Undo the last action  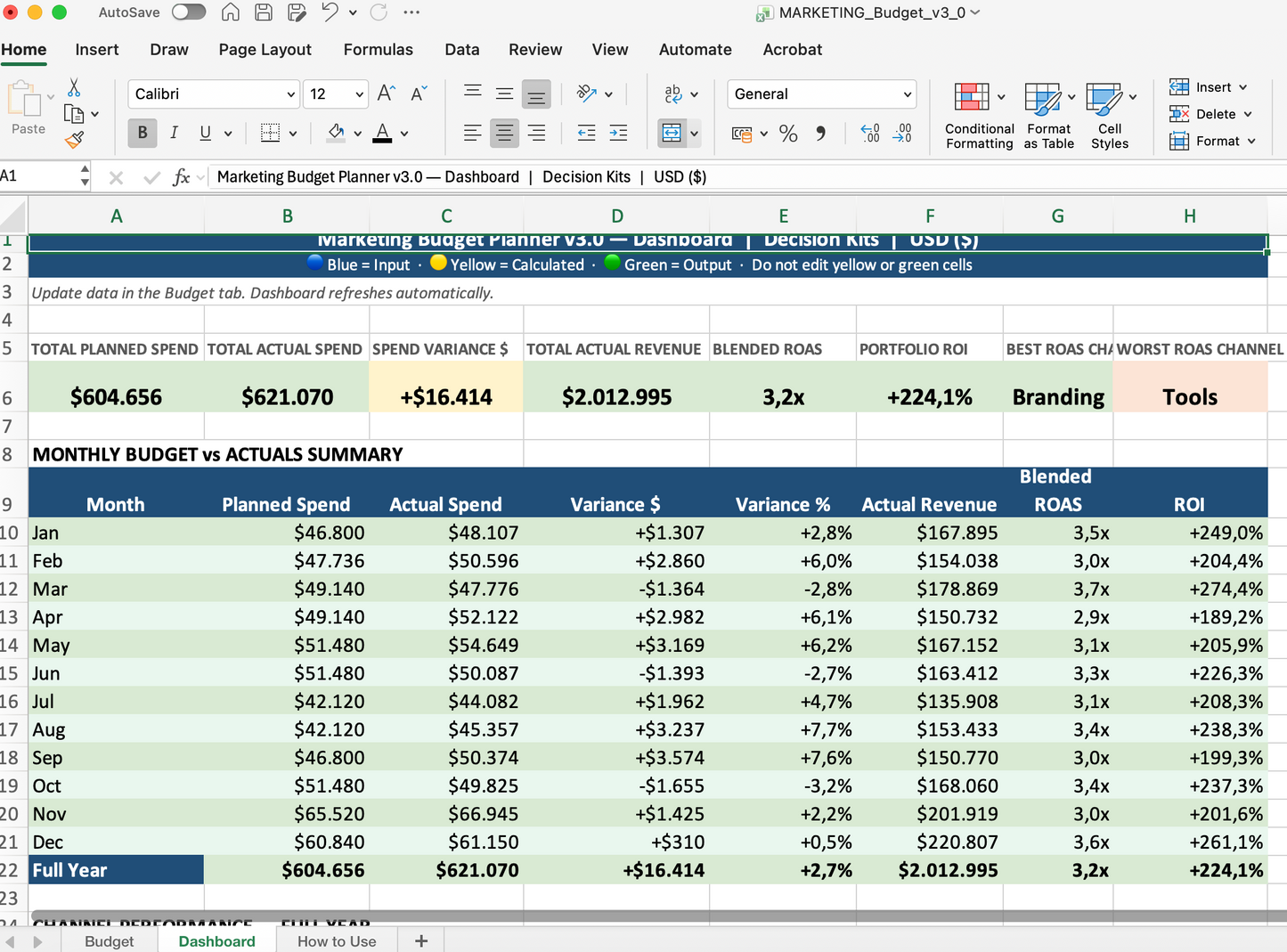pyautogui.click(x=330, y=12)
